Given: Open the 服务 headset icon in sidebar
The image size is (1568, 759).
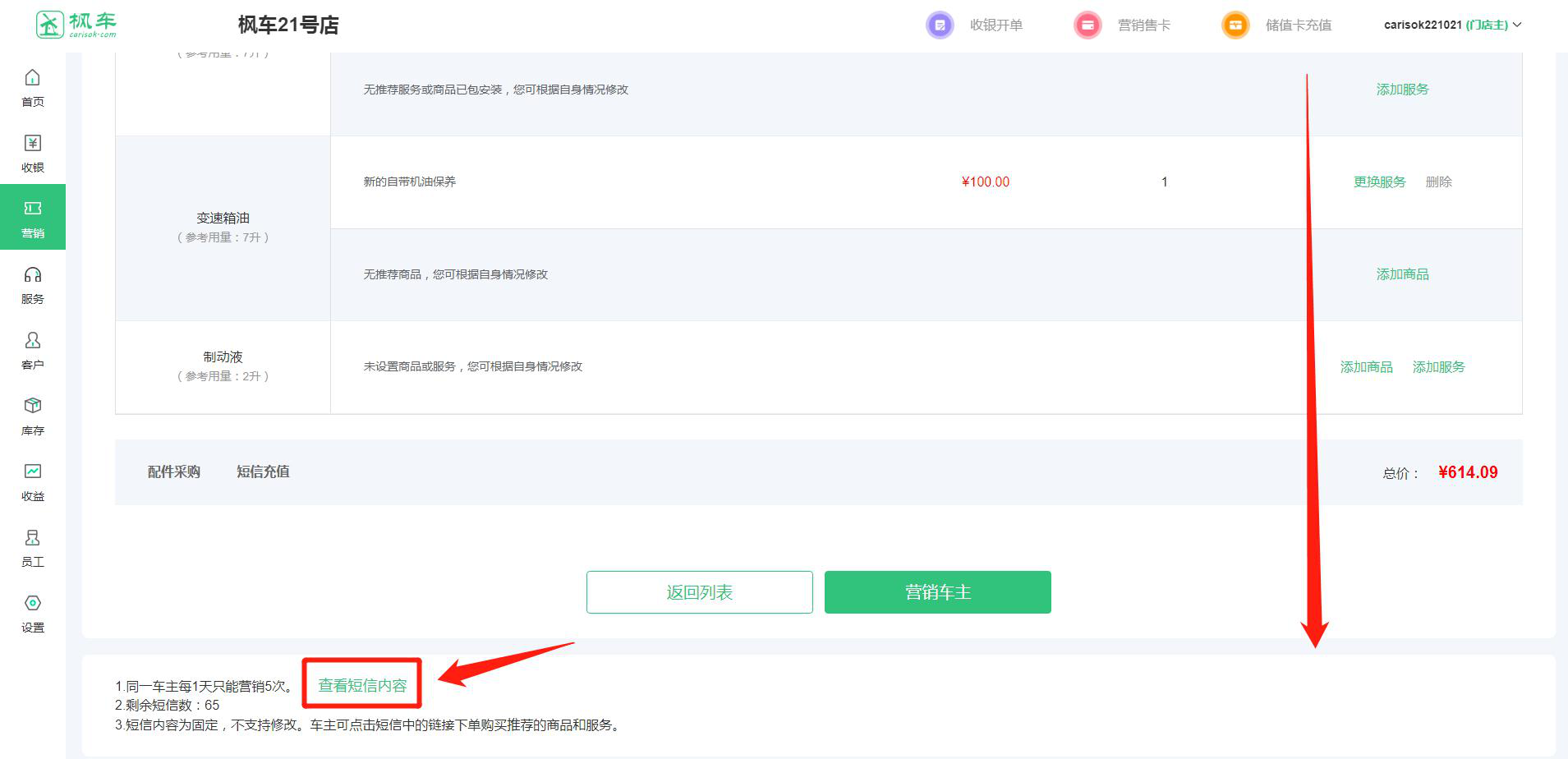Looking at the screenshot, I should (33, 275).
